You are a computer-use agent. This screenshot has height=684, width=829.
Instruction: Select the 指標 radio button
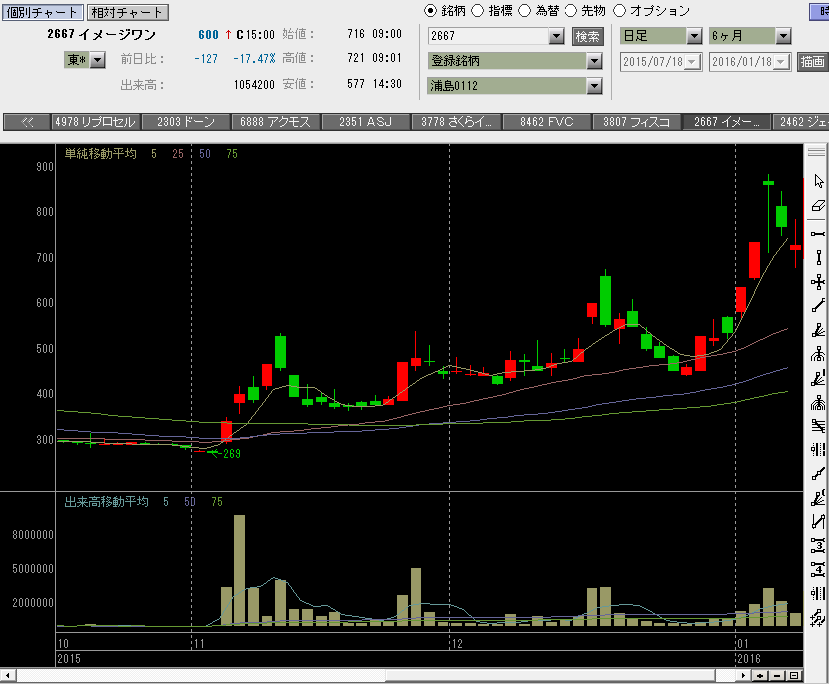pyautogui.click(x=477, y=11)
